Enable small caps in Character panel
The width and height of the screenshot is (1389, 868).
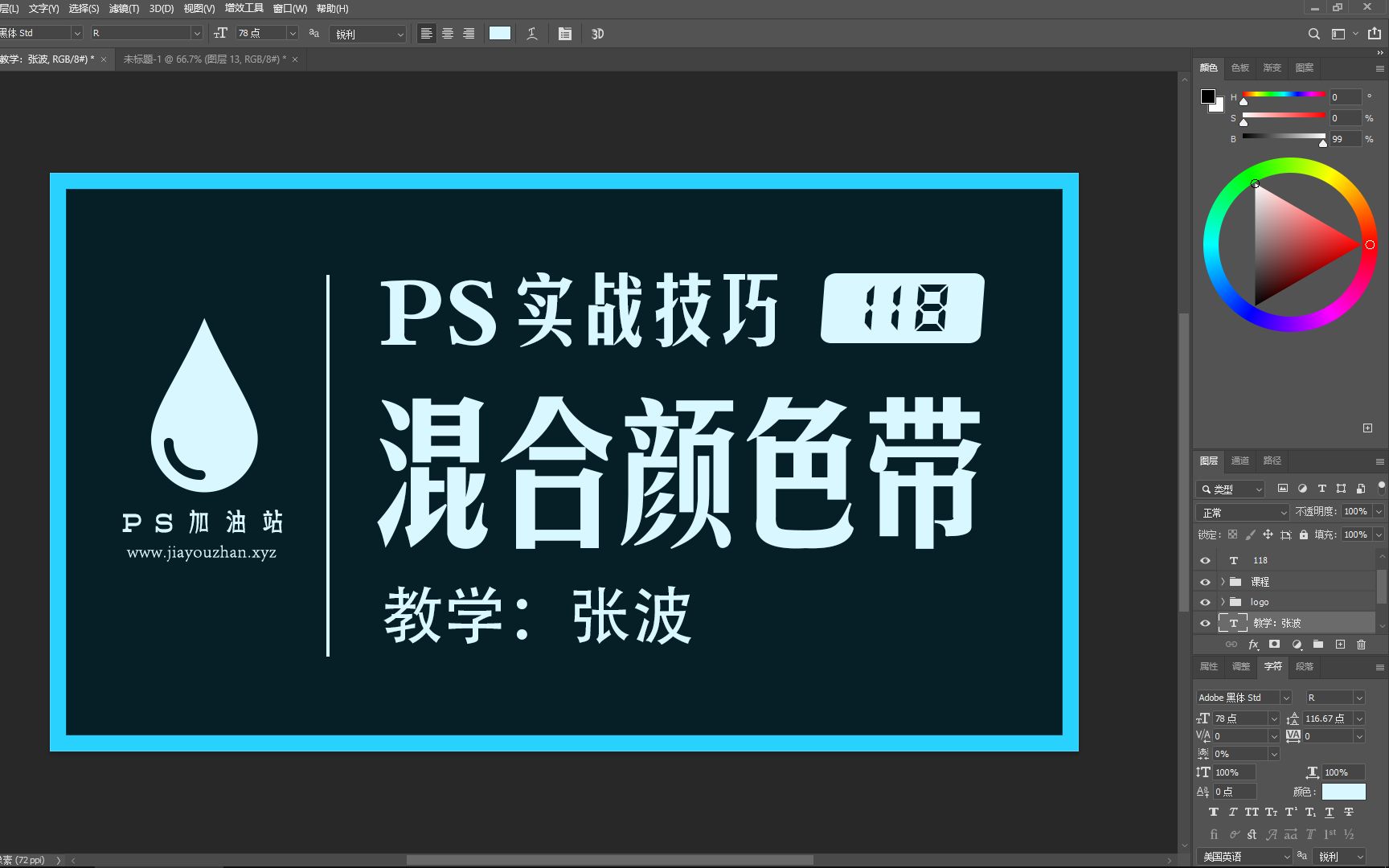1271,813
